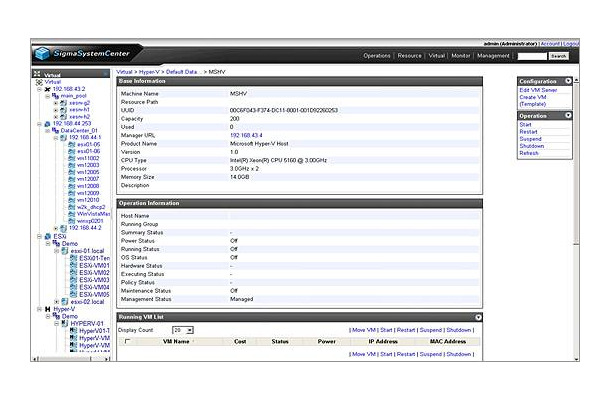Click the ESXi-VM04 VM icon
Image resolution: width=610 pixels, height=400 pixels.
(74, 287)
